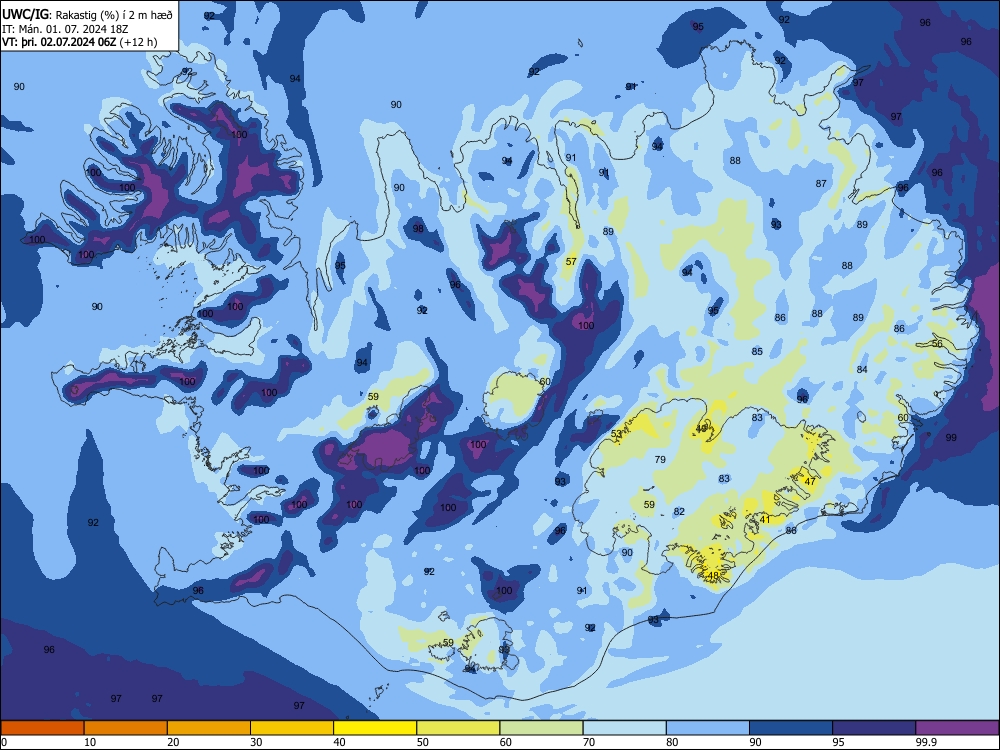Click the '40' legend tick label

(x=339, y=742)
